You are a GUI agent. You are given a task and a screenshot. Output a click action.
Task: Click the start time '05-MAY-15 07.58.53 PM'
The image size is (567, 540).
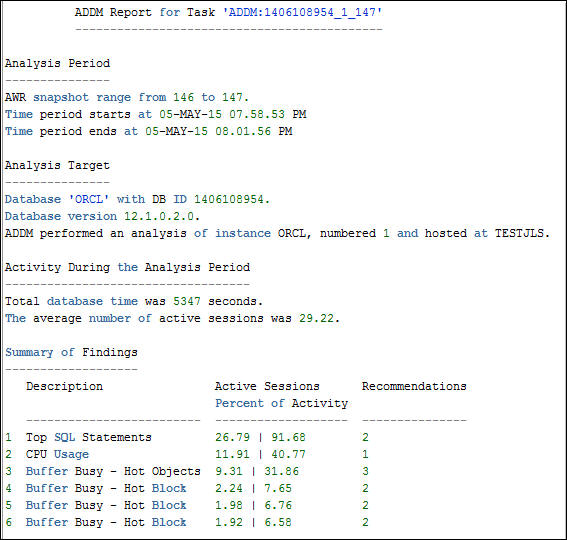point(233,114)
